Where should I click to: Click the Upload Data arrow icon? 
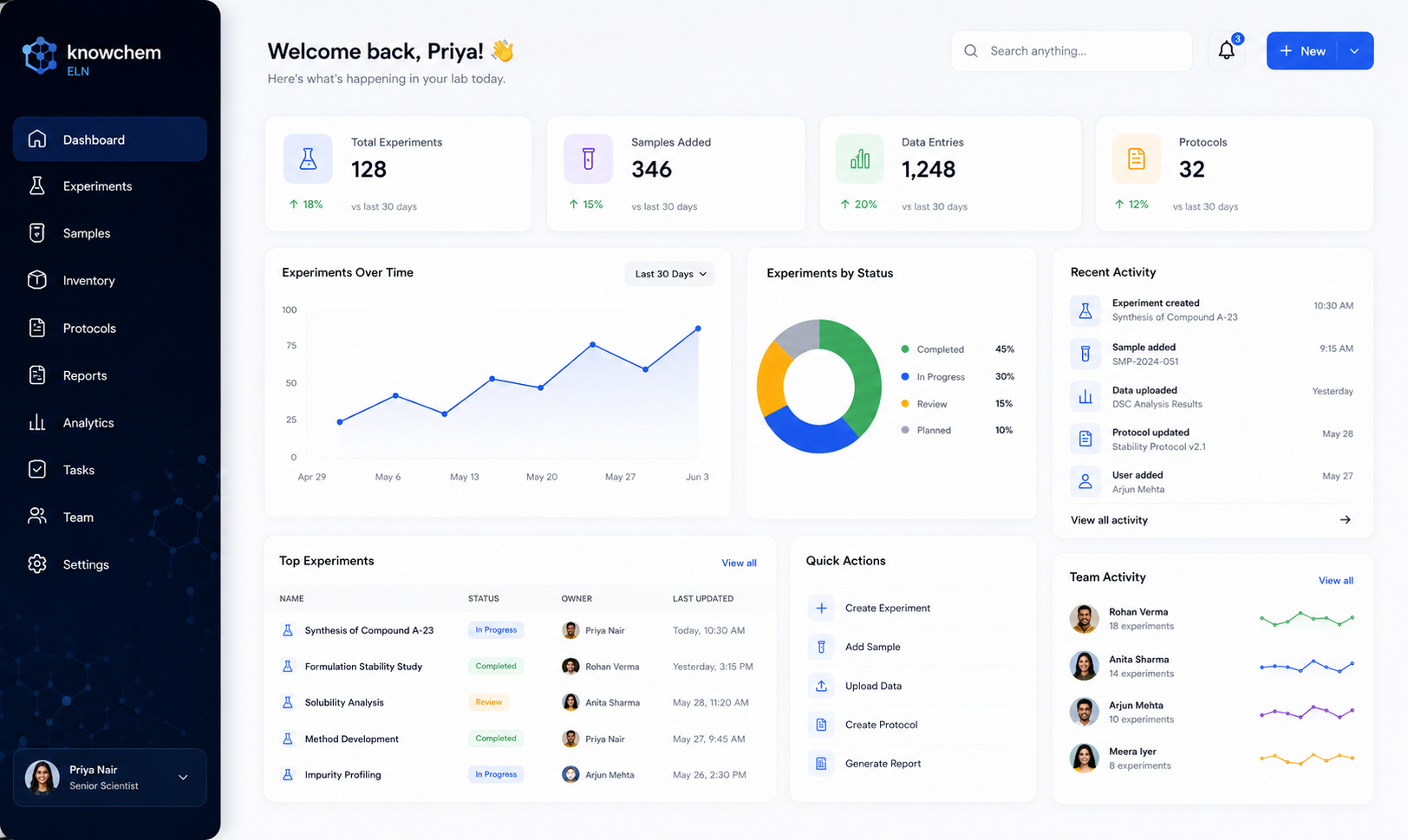pos(821,686)
